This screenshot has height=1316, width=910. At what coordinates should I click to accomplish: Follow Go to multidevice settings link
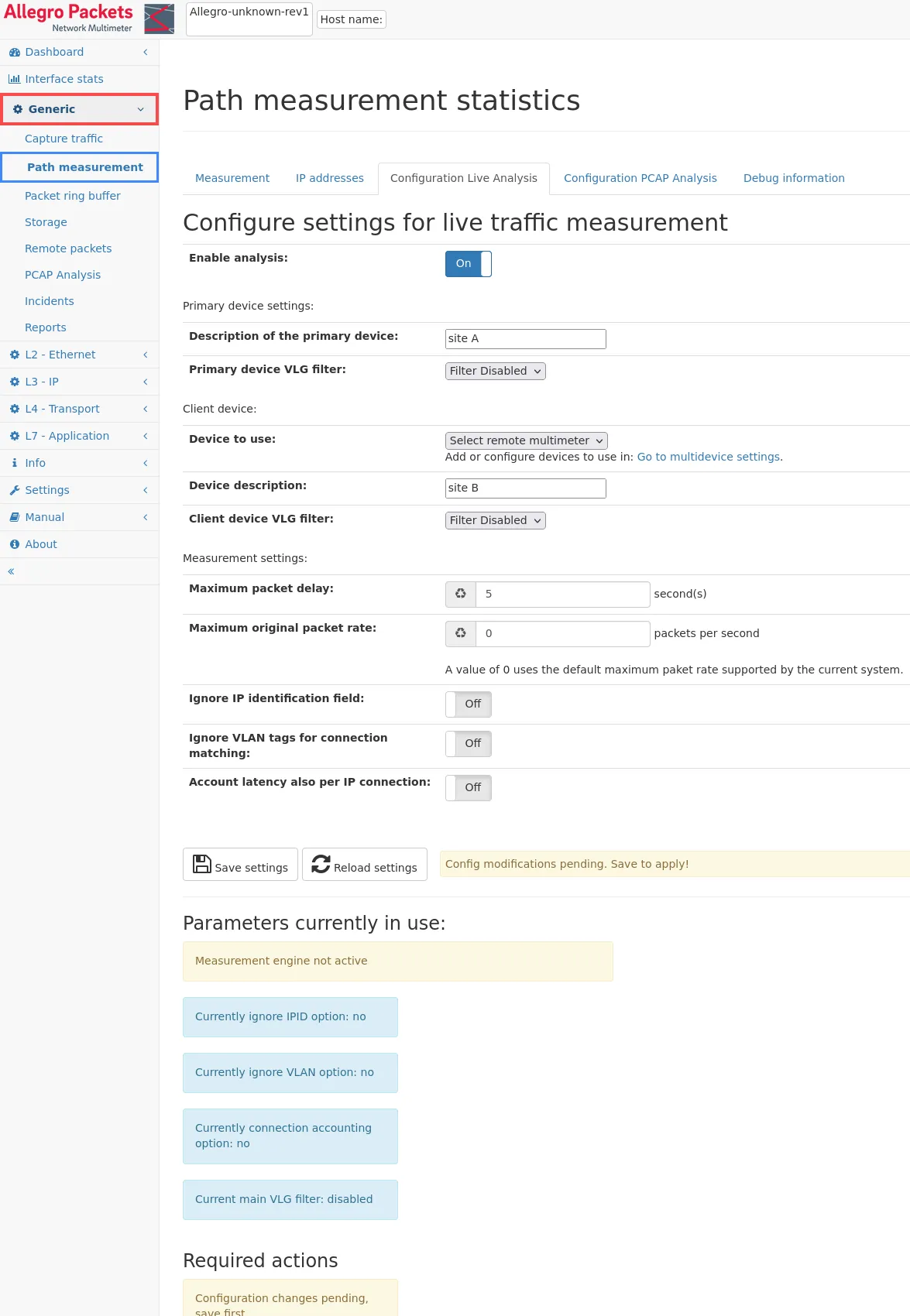click(708, 457)
